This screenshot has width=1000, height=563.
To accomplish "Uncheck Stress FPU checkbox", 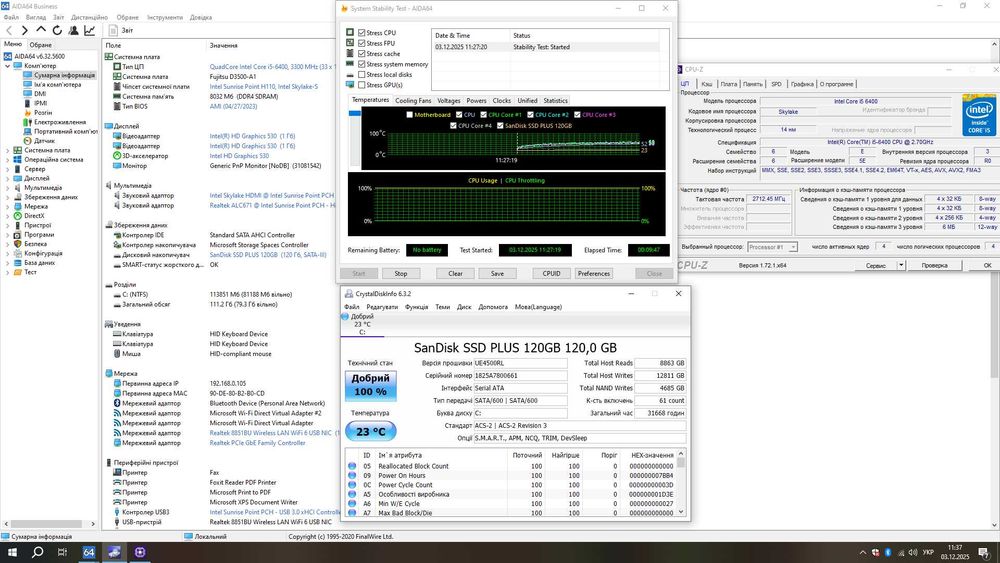I will click(x=362, y=43).
